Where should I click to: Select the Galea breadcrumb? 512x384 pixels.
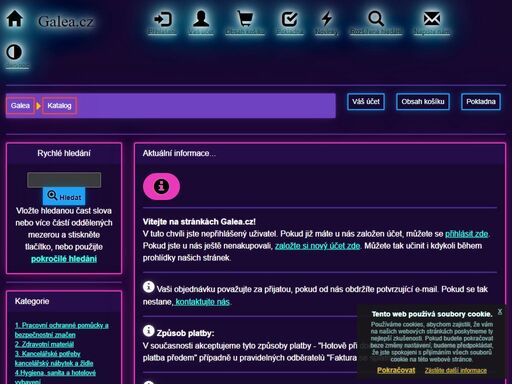tap(20, 106)
